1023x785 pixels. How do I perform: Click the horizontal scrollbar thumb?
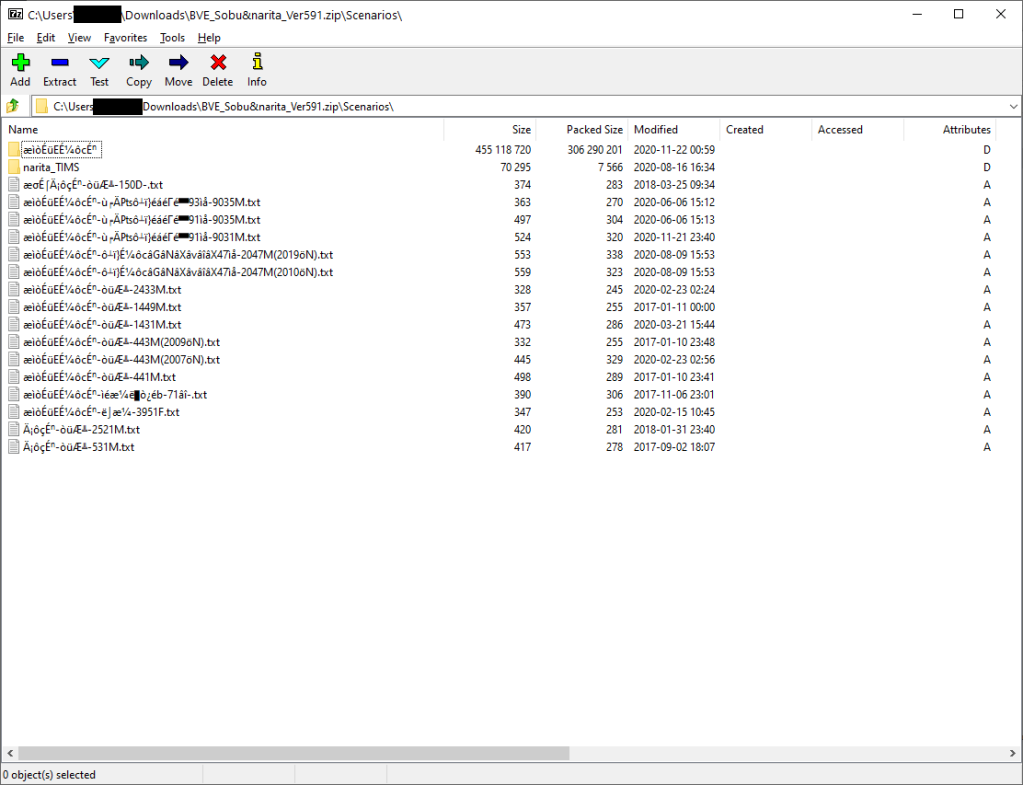293,753
